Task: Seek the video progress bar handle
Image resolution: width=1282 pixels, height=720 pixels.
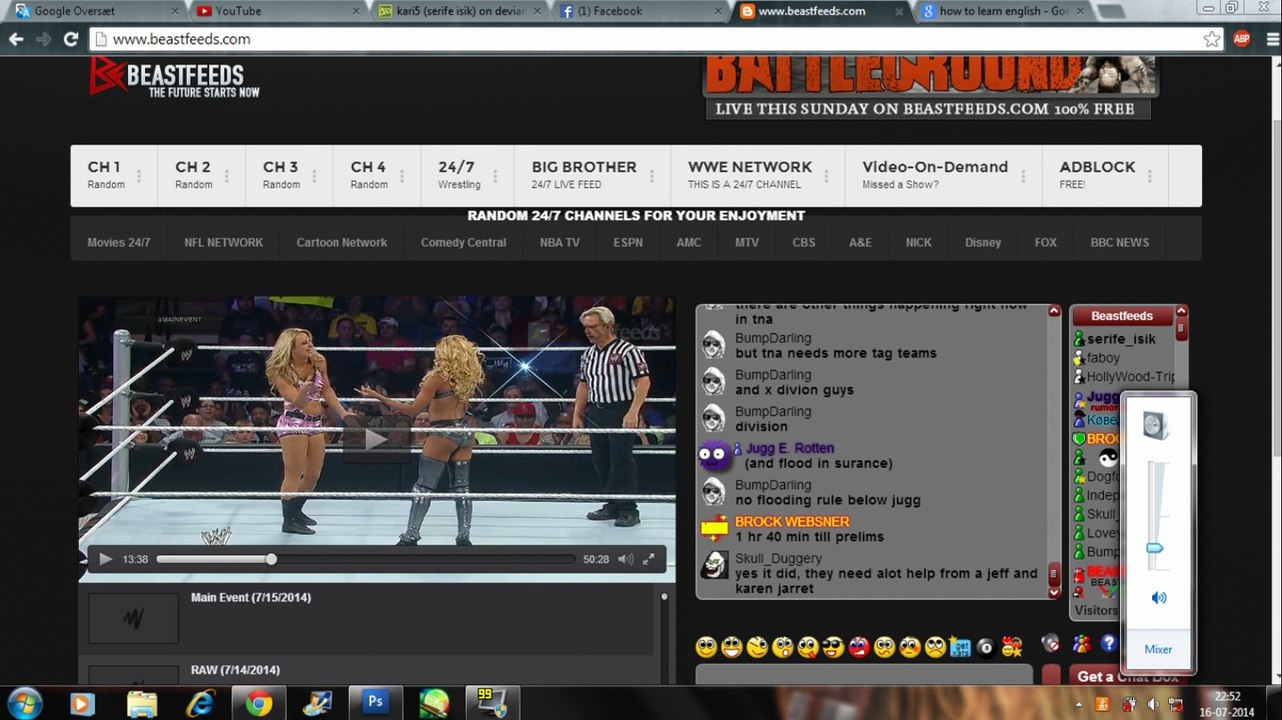Action: pos(271,559)
